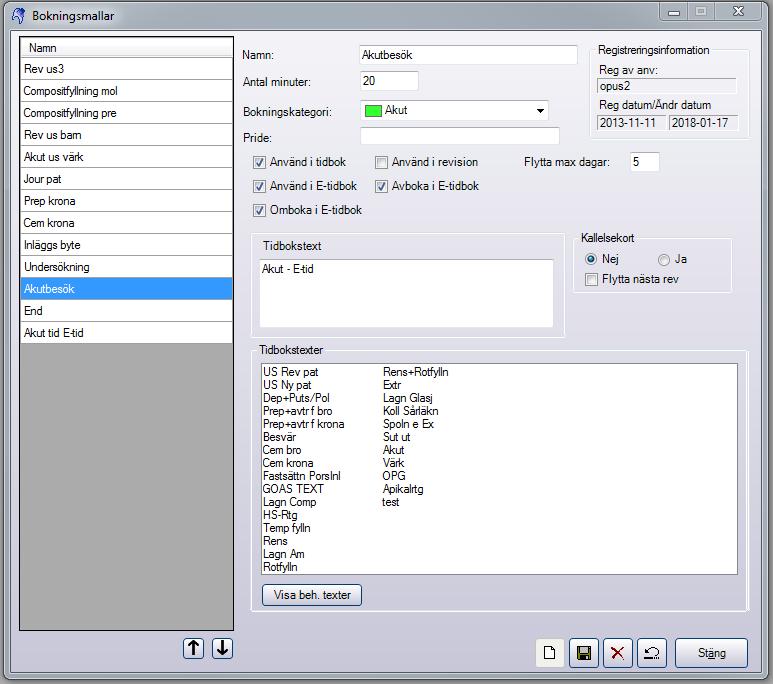Click the Visa beh. texter button

click(x=312, y=595)
